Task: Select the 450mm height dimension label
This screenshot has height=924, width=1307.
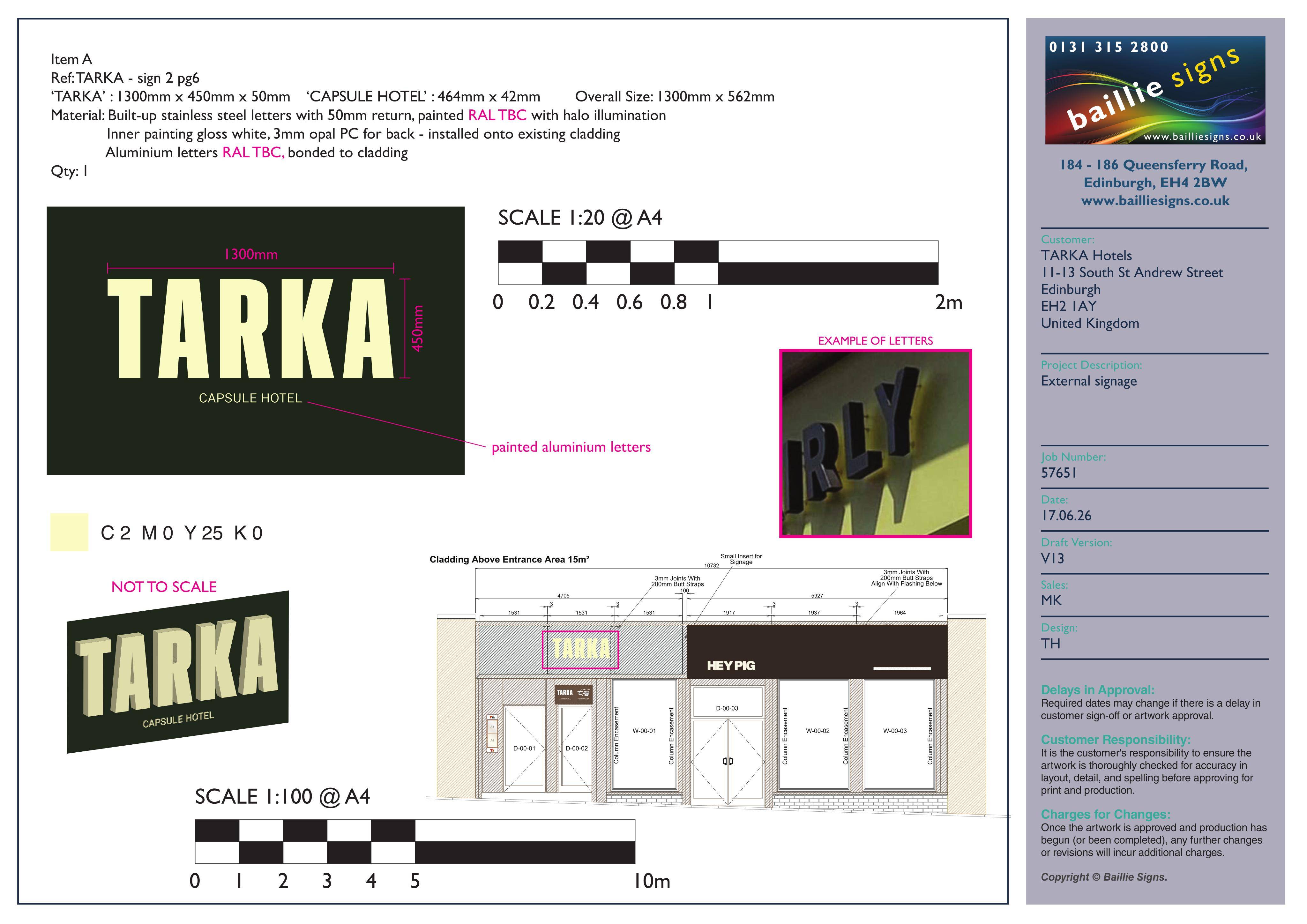Action: (418, 329)
